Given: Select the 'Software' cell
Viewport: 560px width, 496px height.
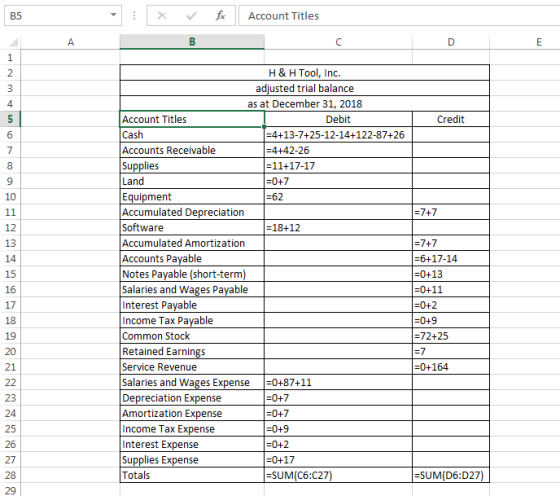Looking at the screenshot, I should tap(192, 227).
